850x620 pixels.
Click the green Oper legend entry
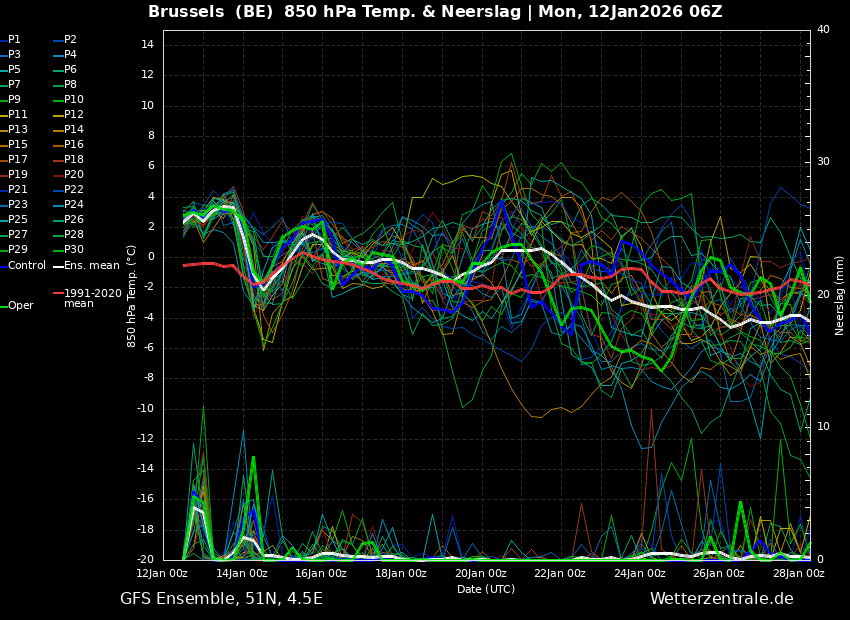[17, 306]
